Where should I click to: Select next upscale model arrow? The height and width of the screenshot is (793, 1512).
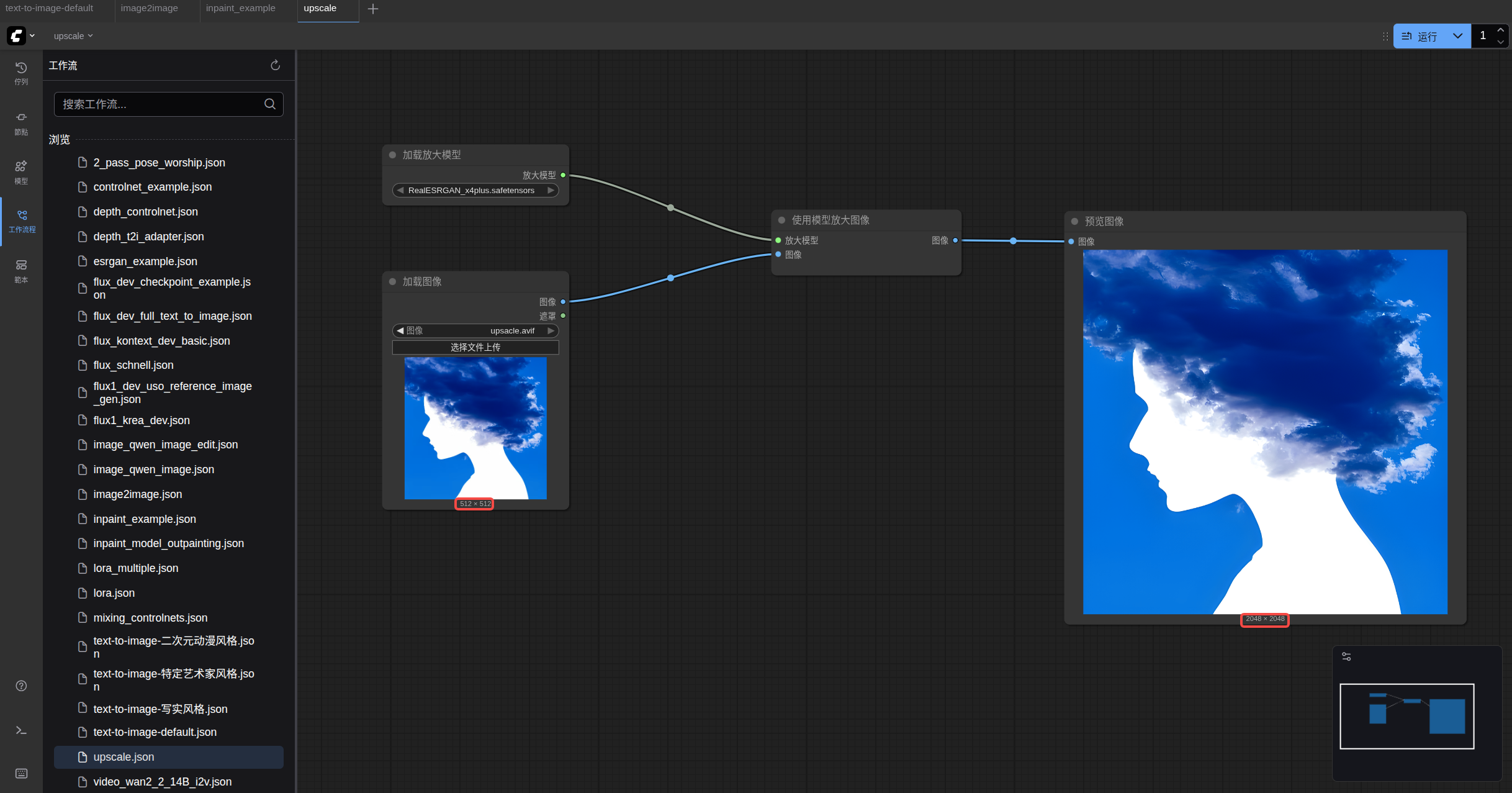551,190
